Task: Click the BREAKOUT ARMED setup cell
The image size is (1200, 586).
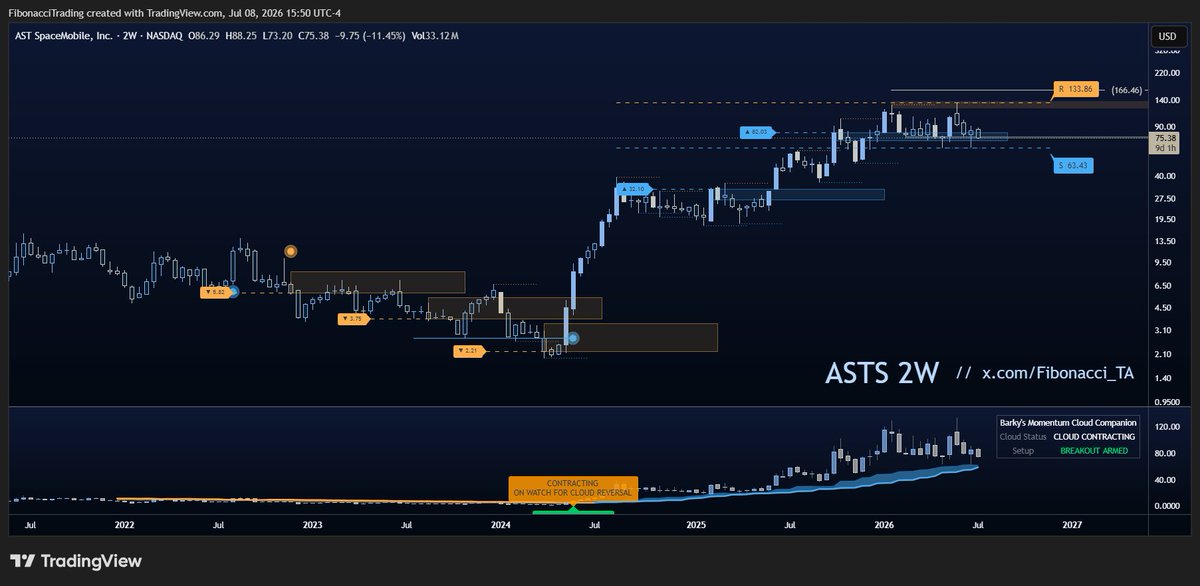Action: 1094,450
